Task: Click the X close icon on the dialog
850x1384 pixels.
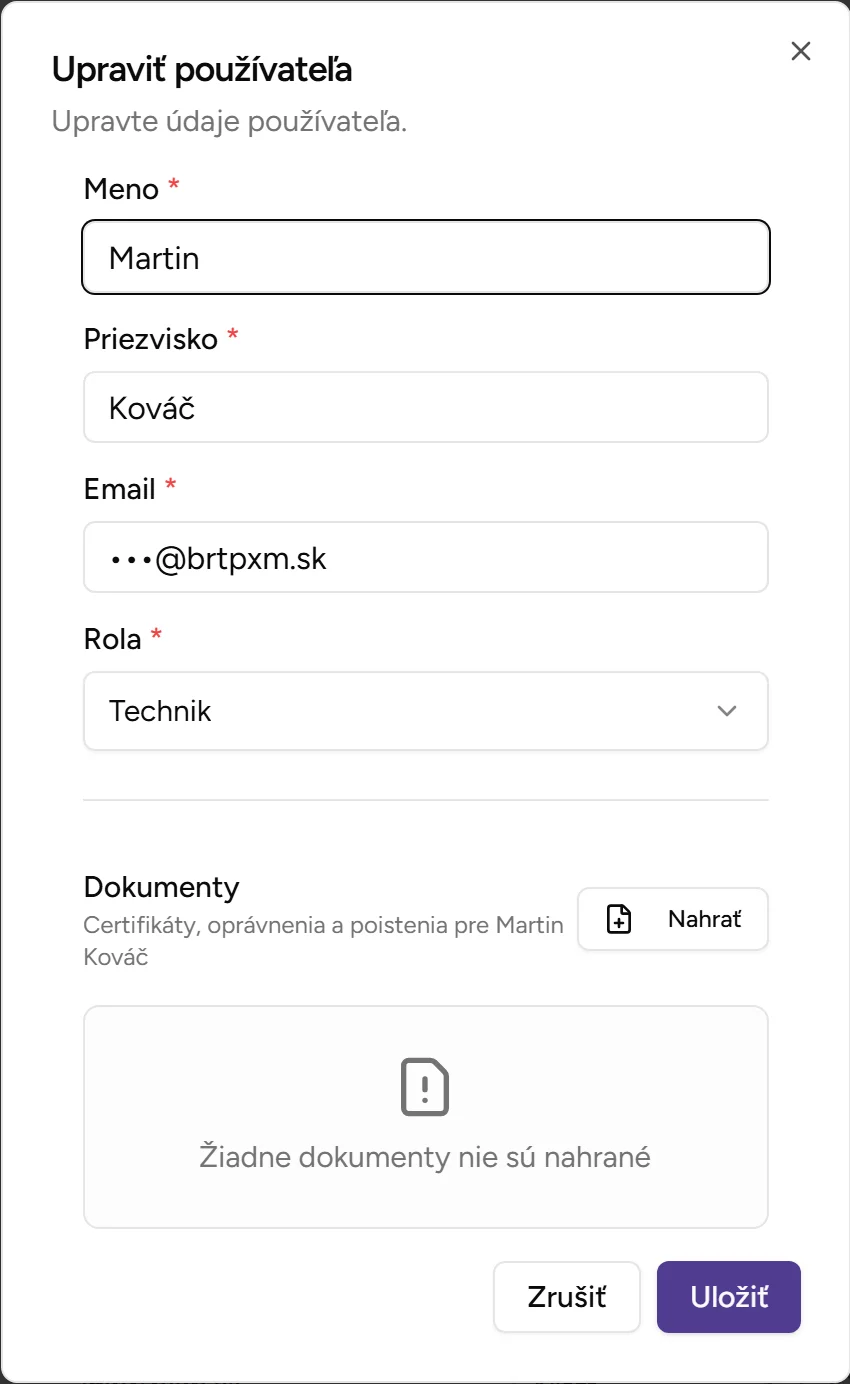Action: [x=800, y=51]
